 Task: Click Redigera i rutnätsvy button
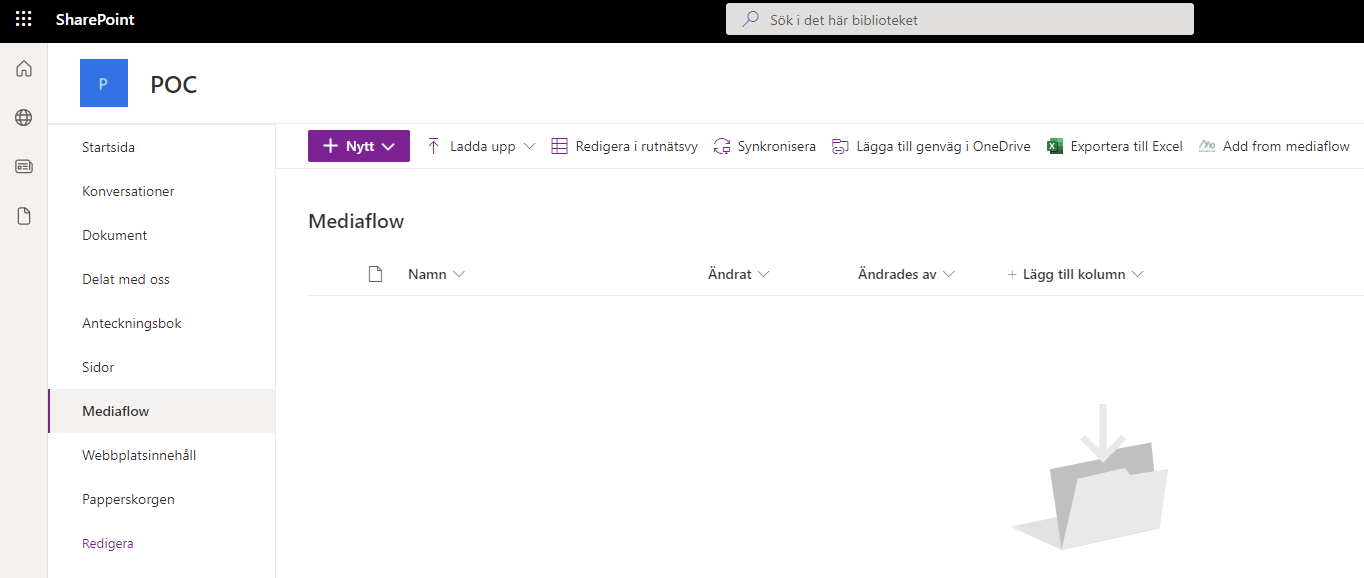point(625,146)
